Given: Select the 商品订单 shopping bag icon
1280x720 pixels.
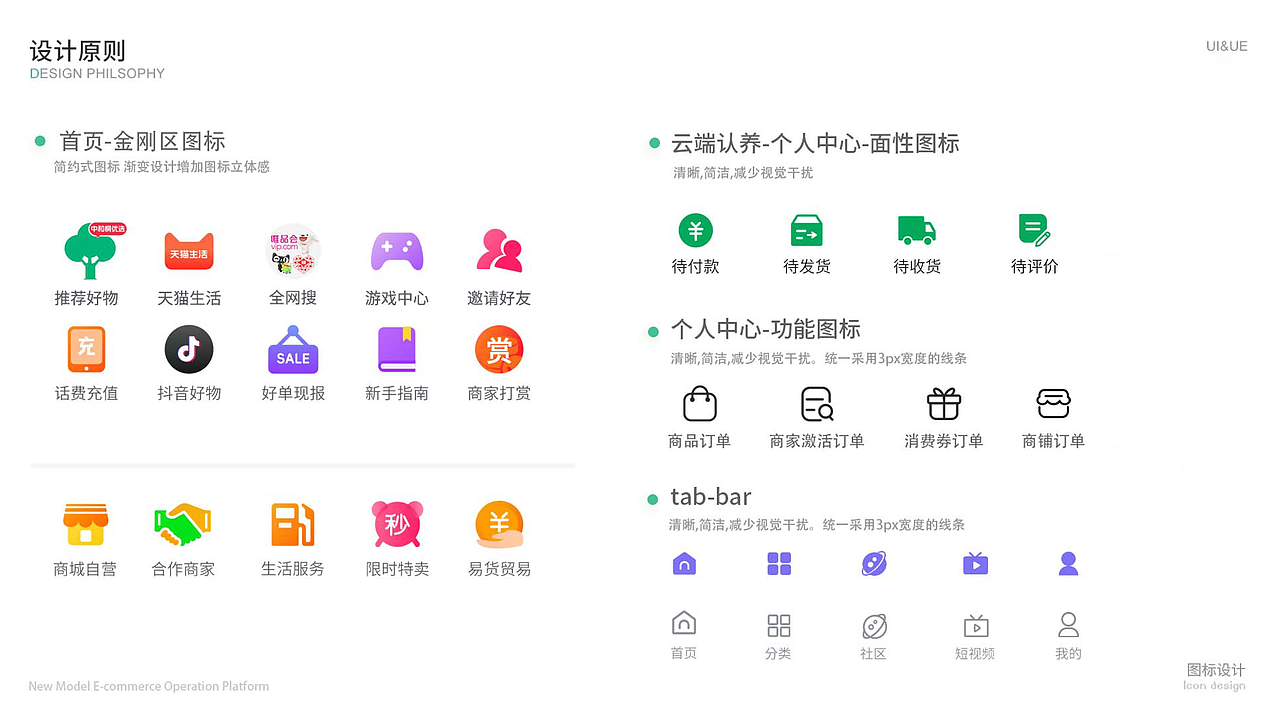Looking at the screenshot, I should 699,403.
